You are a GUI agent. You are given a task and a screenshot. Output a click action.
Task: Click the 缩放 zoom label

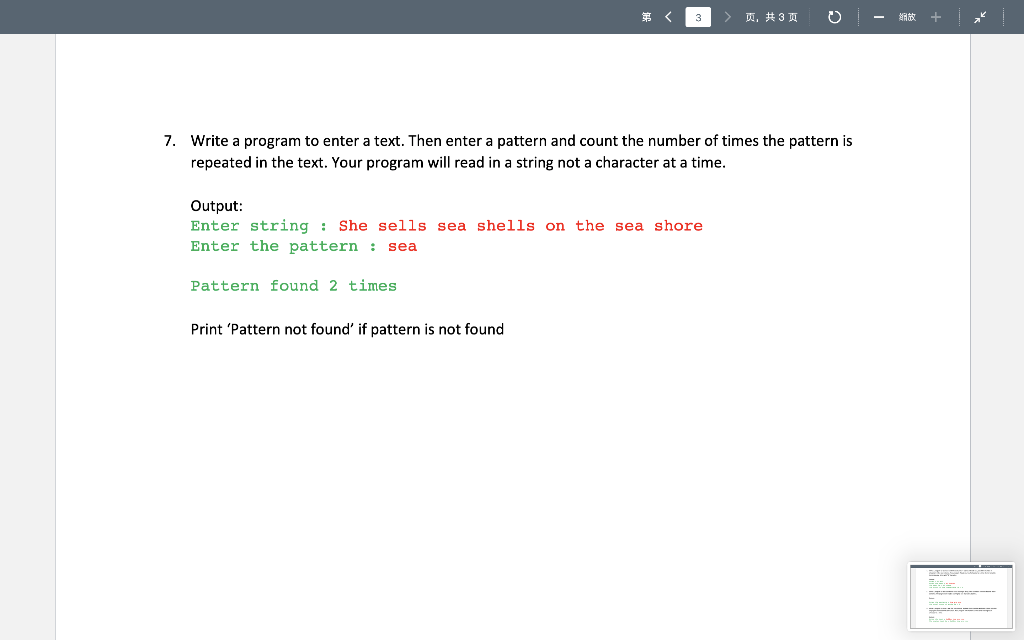[906, 16]
